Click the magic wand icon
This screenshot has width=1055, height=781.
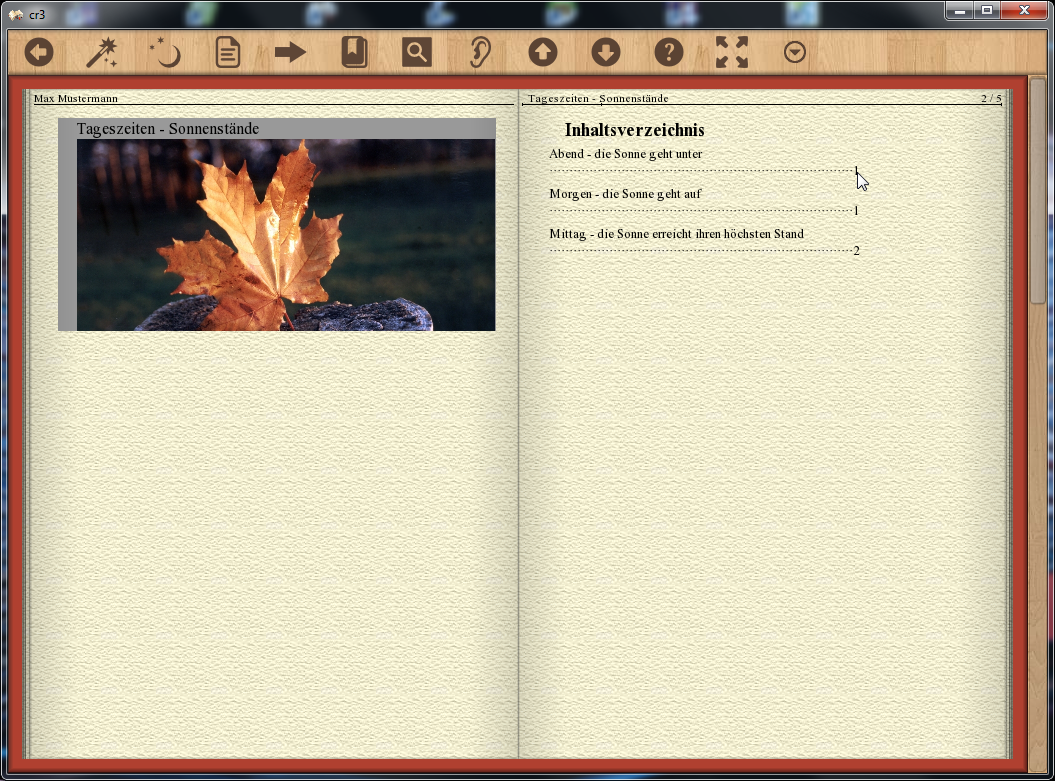coord(101,52)
